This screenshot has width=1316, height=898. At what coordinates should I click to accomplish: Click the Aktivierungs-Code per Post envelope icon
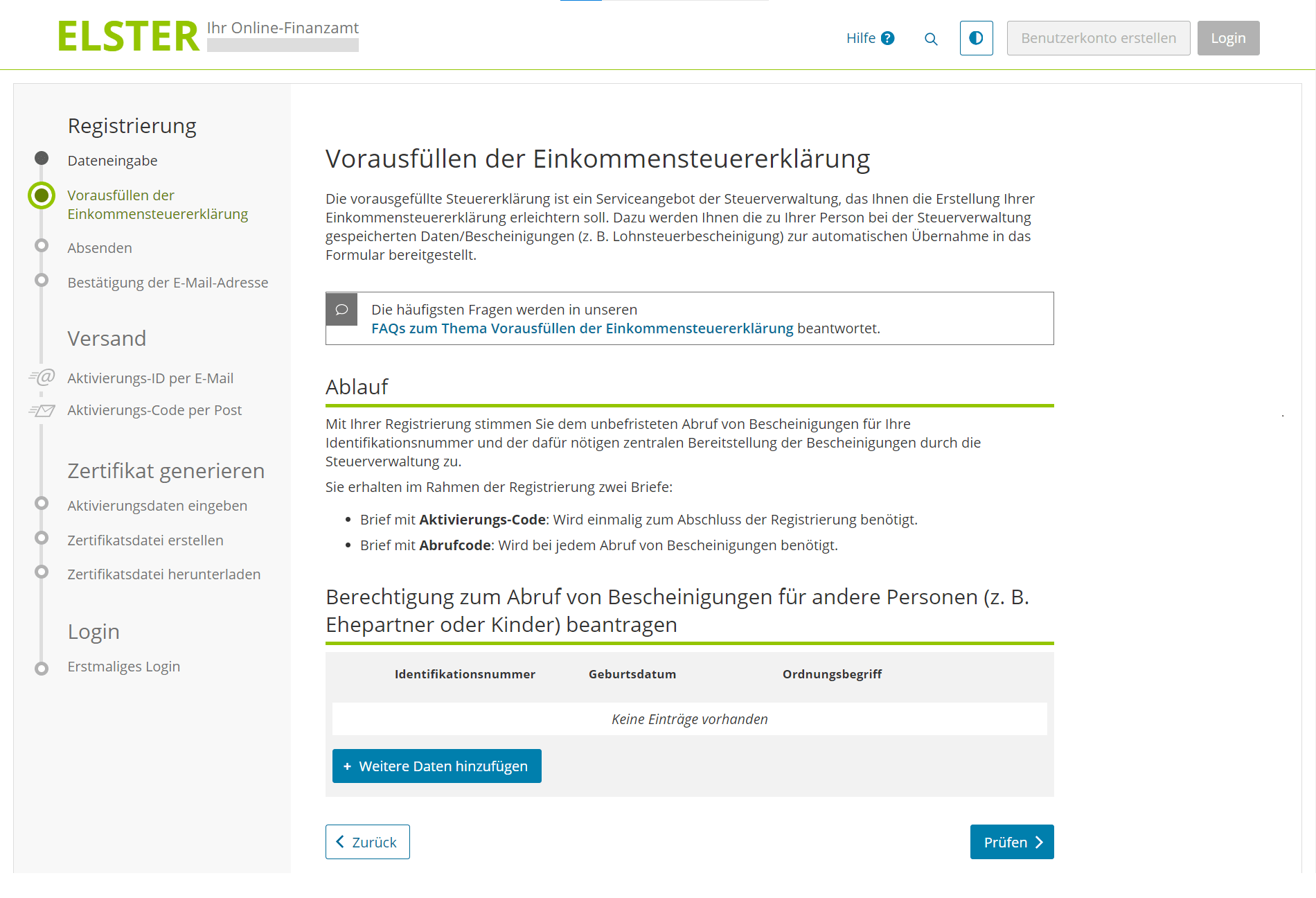pyautogui.click(x=42, y=410)
